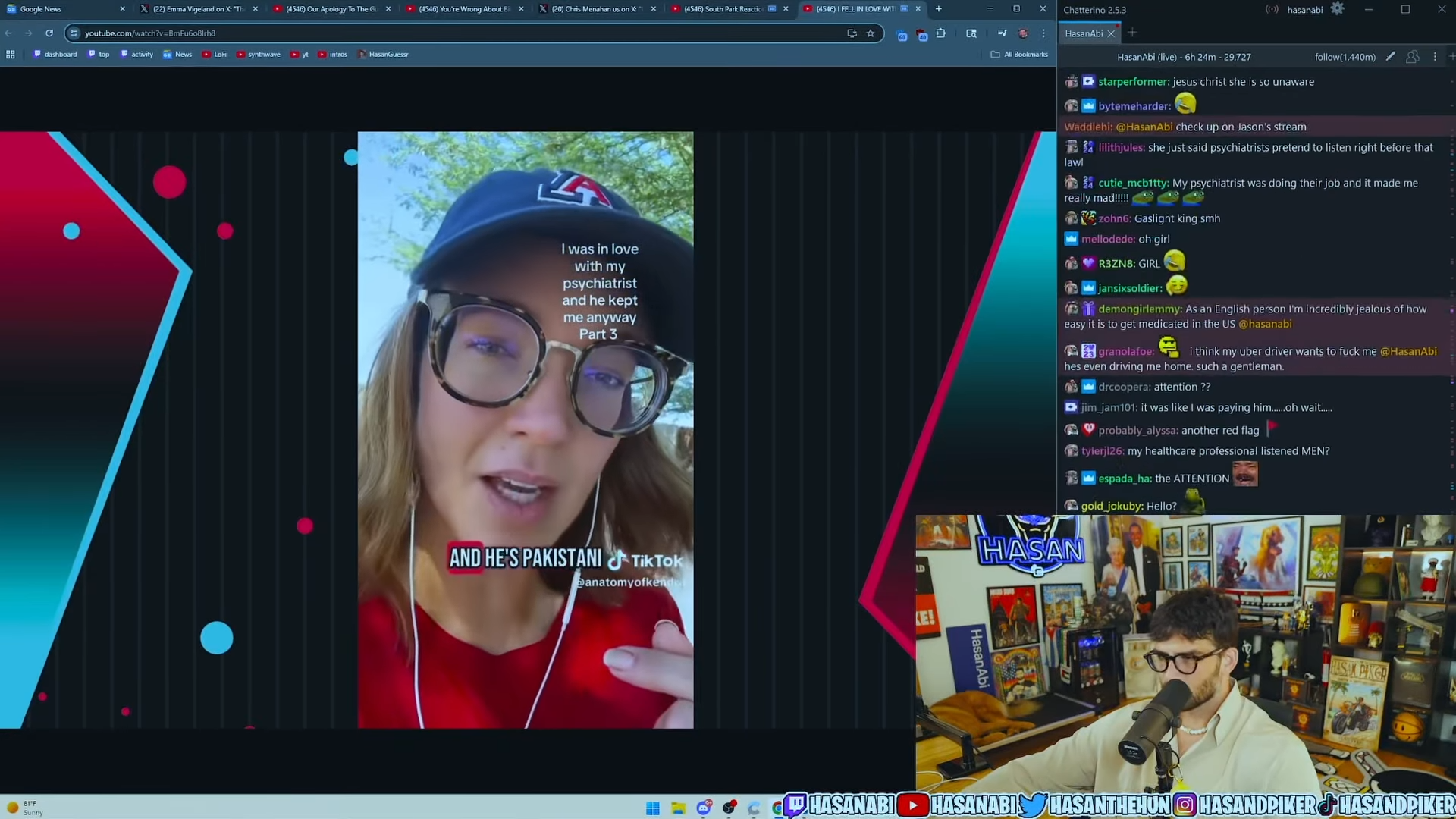Screen dimensions: 1456x819
Task: Select the HasanAbi tab in Chatterino
Action: coord(1084,33)
